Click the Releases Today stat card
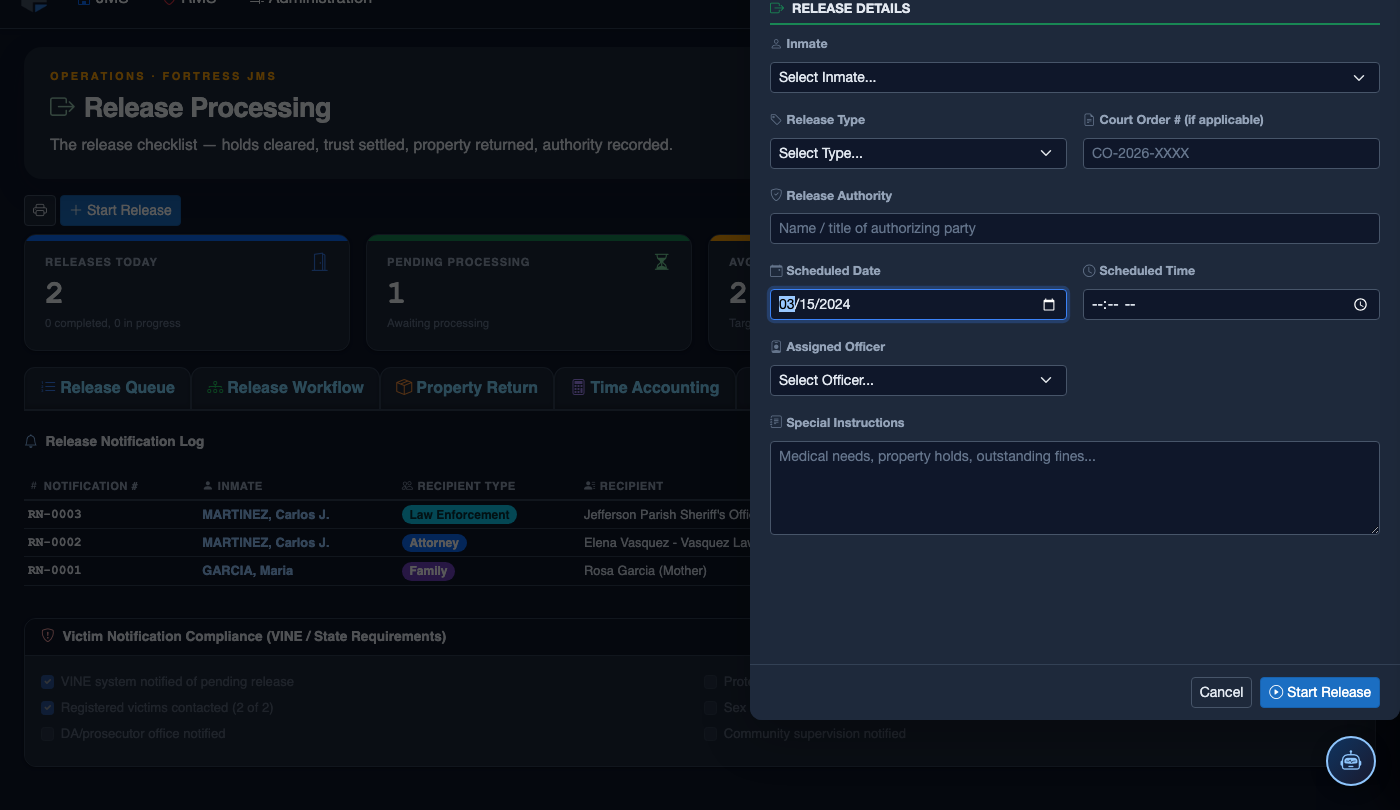The height and width of the screenshot is (810, 1400). 187,293
